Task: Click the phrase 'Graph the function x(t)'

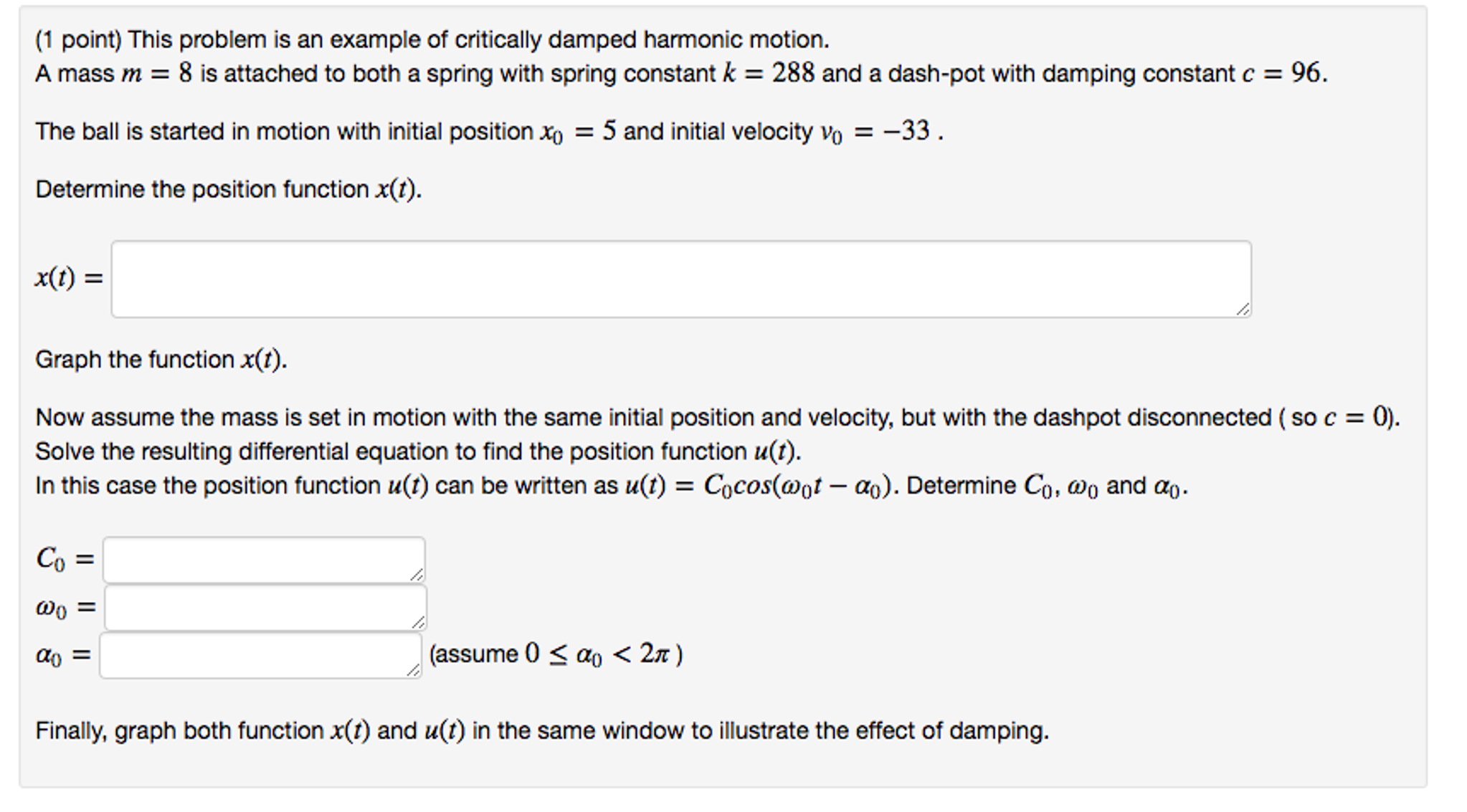Action: tap(161, 359)
